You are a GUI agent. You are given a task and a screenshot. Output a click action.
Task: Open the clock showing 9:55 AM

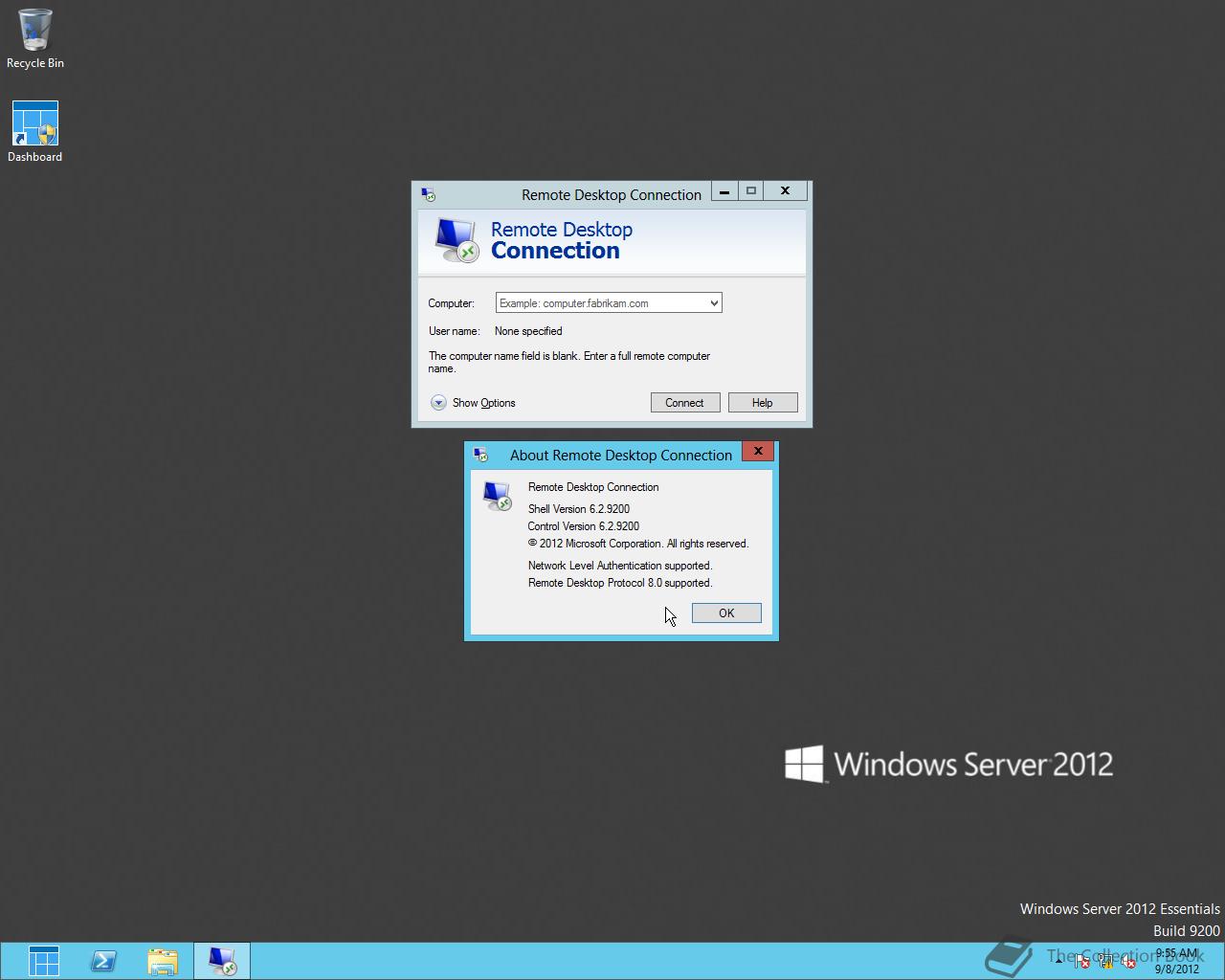[1176, 961]
